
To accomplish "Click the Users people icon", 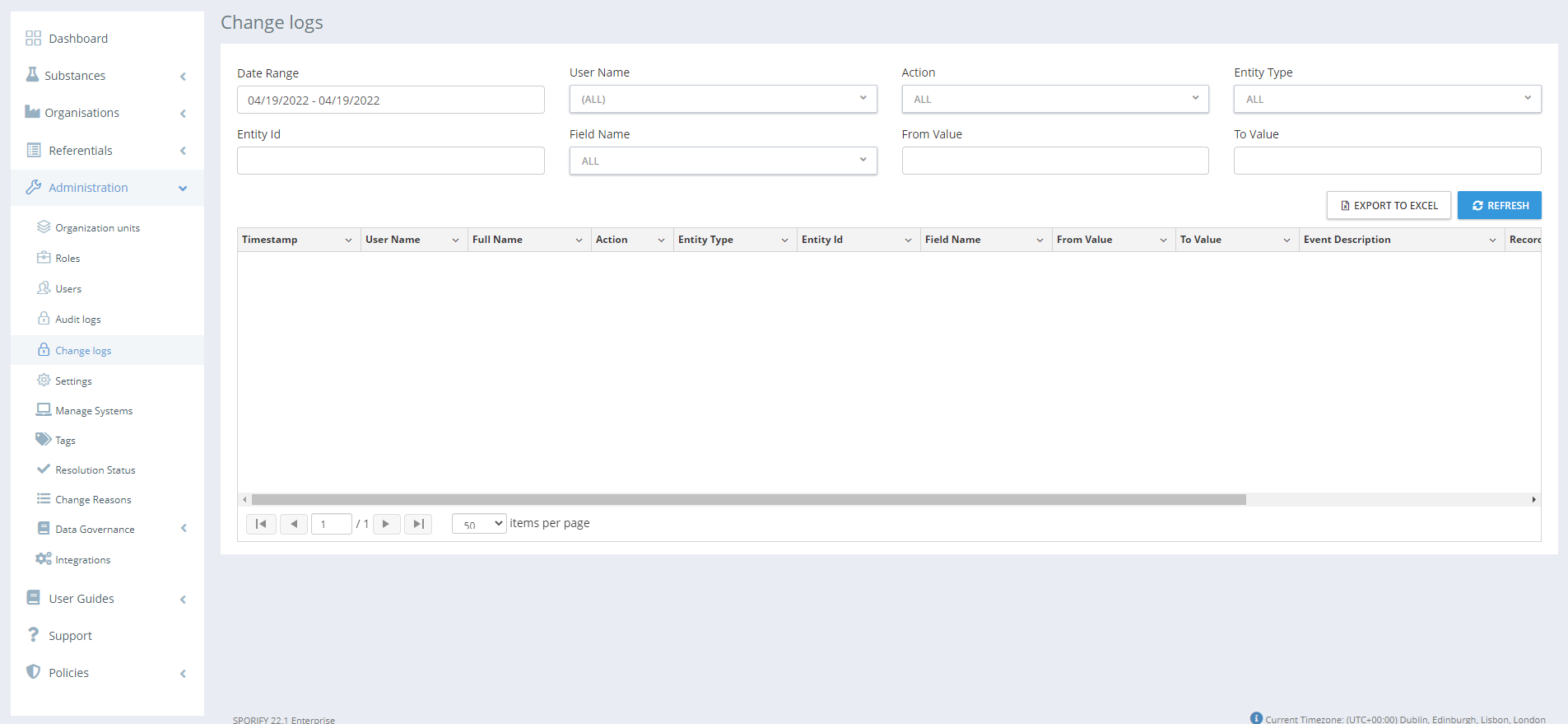I will 44,288.
